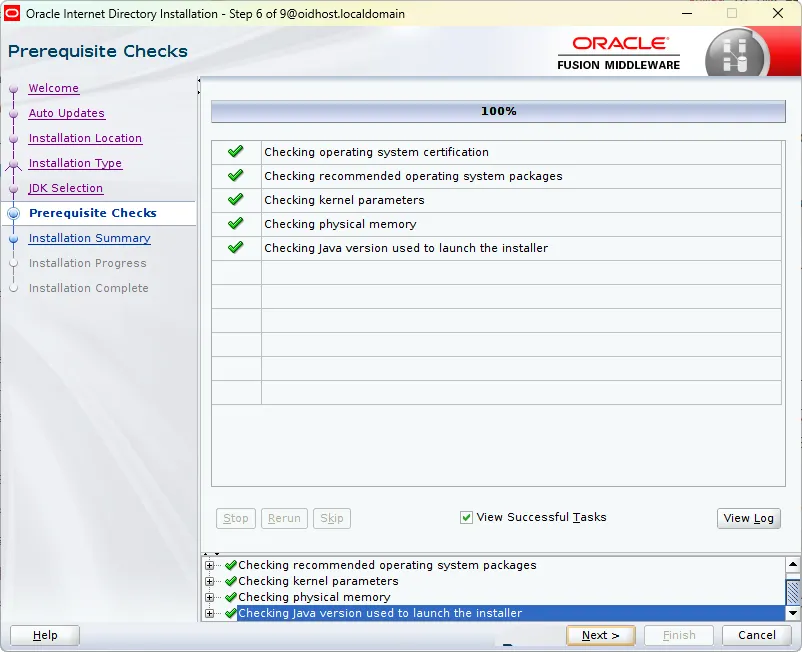This screenshot has height=652, width=802.
Task: Click the Installation Summary step bullet icon
Action: click(14, 239)
